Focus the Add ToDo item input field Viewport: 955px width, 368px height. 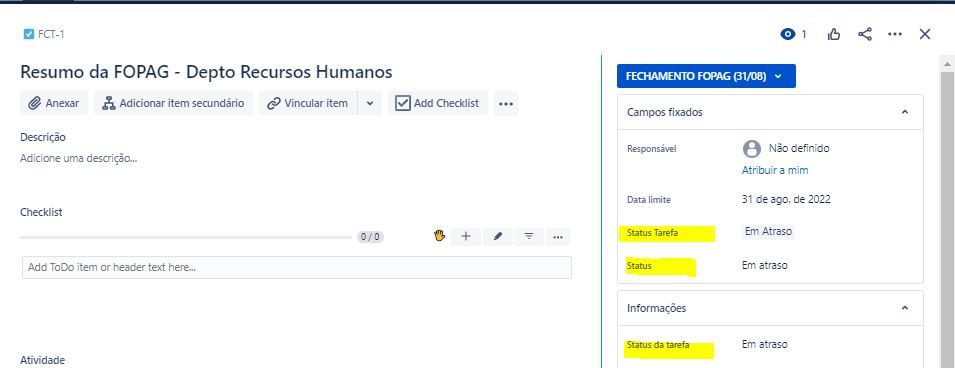click(297, 267)
